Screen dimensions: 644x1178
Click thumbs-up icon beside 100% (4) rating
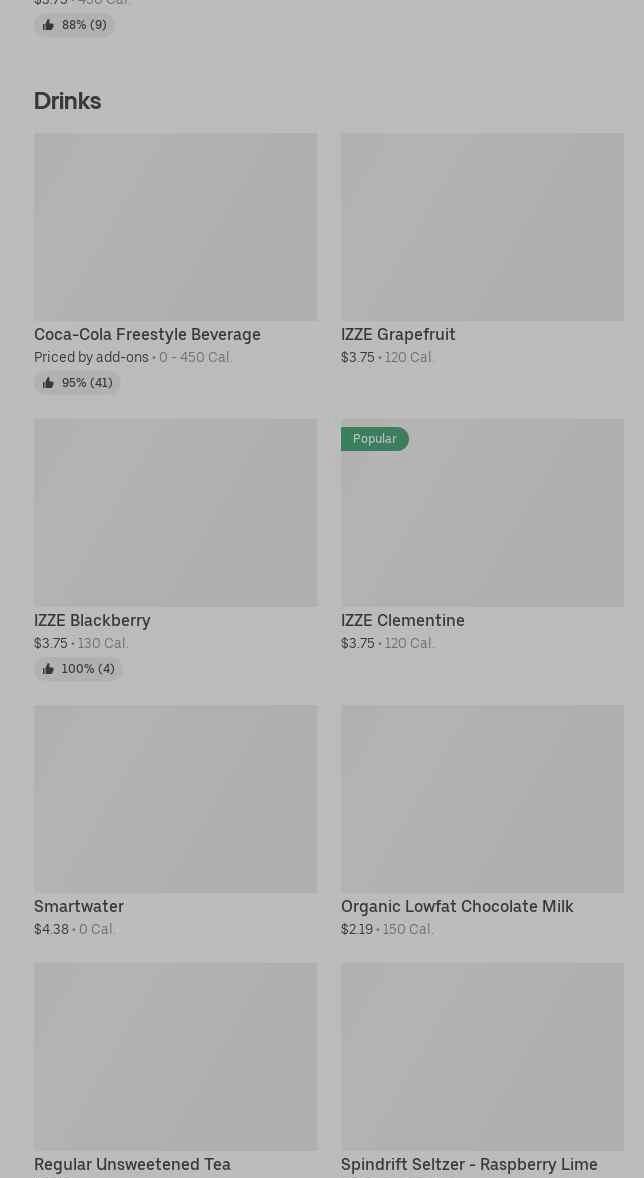[48, 669]
